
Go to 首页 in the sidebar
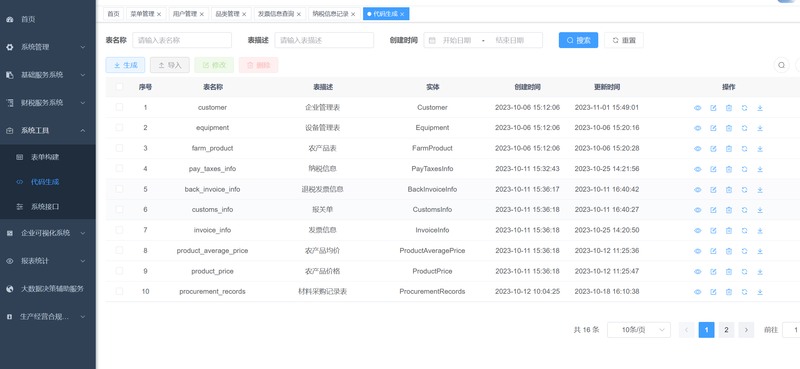click(47, 19)
